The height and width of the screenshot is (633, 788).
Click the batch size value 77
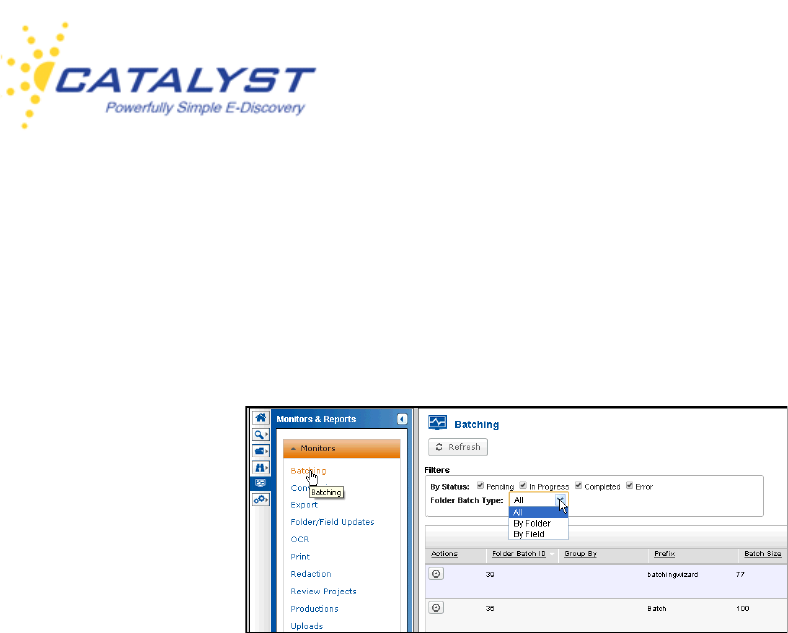(740, 574)
